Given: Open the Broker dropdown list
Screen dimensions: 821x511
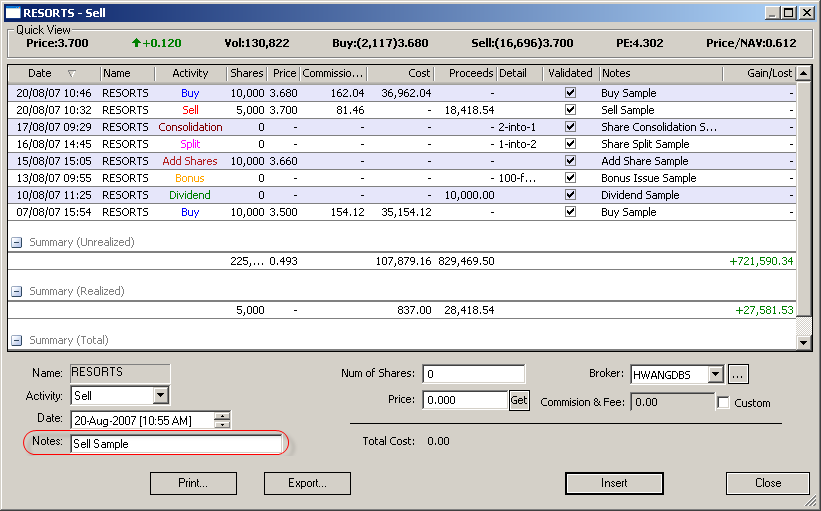Looking at the screenshot, I should click(x=715, y=374).
